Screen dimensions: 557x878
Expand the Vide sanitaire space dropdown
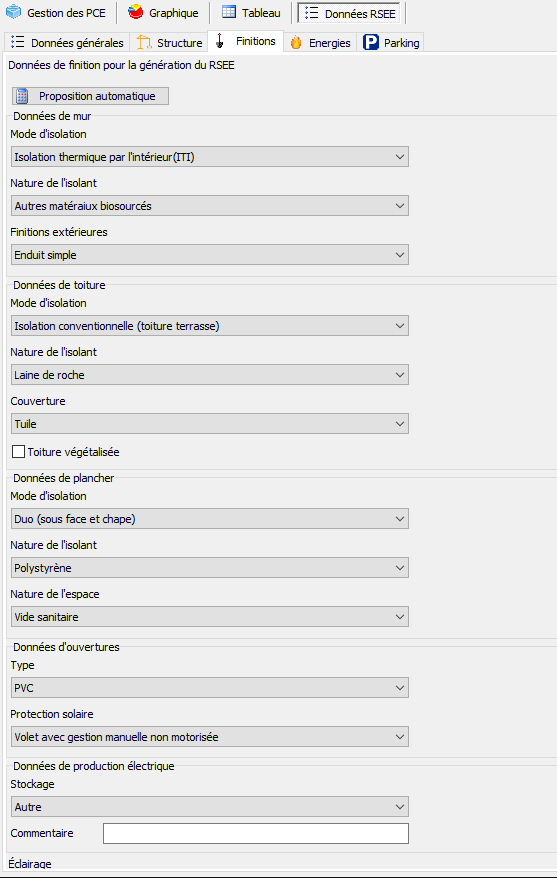(210, 617)
